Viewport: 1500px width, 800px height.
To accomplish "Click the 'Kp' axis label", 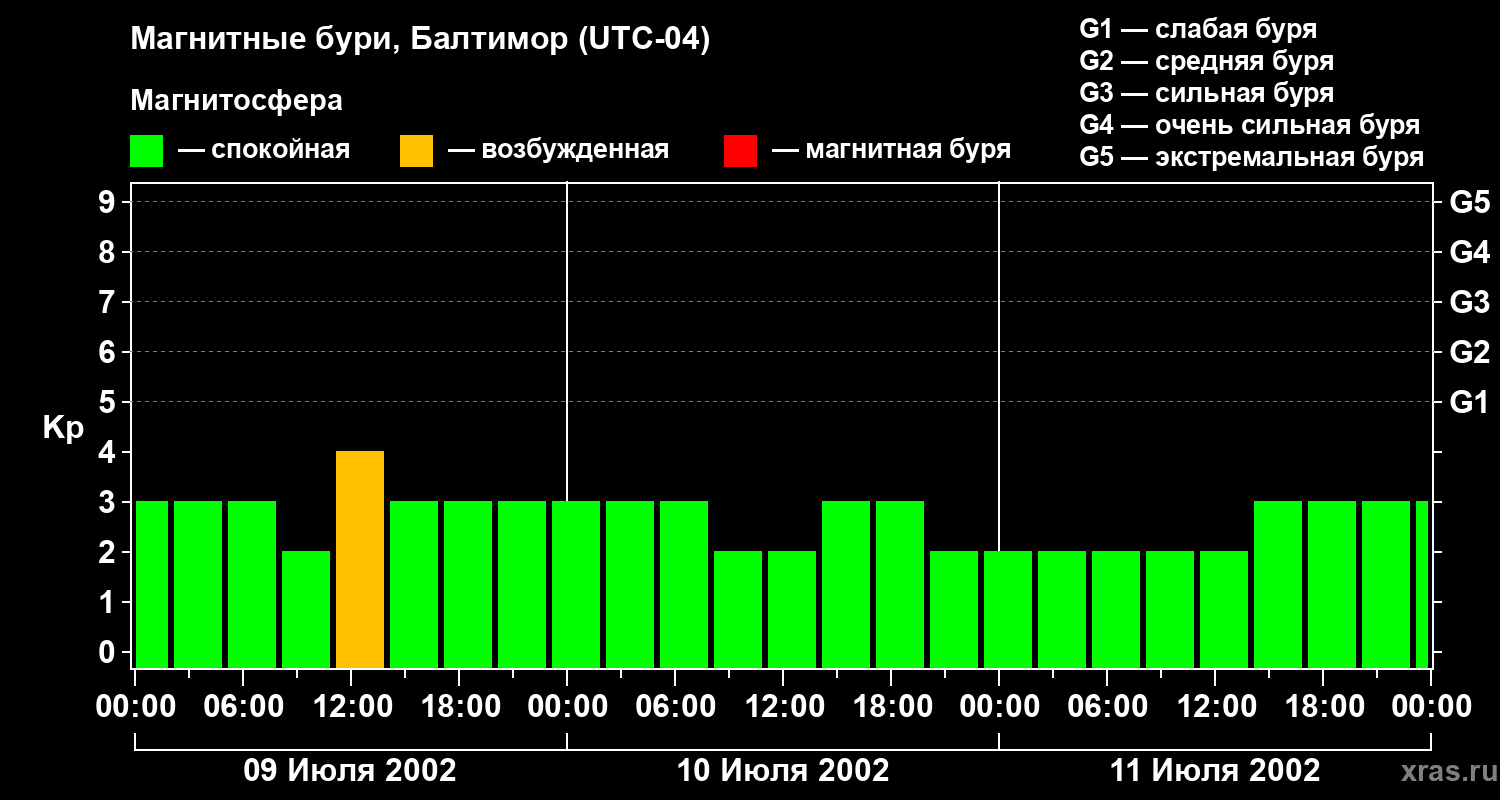I will 63,428.
